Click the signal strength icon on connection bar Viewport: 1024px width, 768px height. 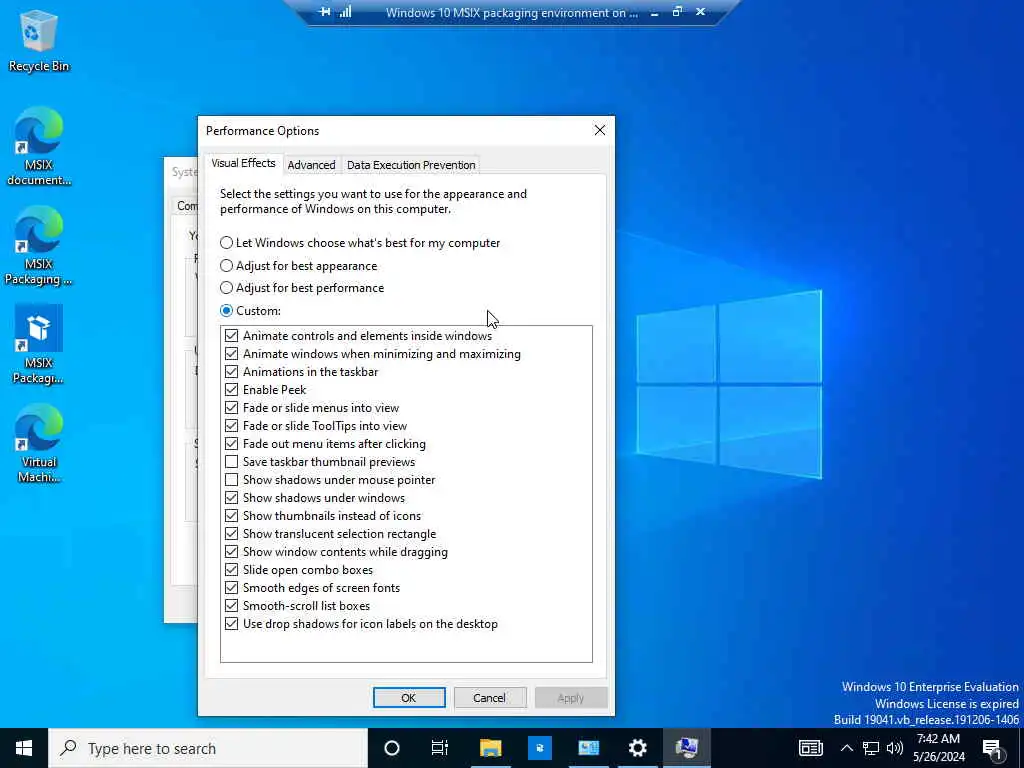tap(345, 12)
